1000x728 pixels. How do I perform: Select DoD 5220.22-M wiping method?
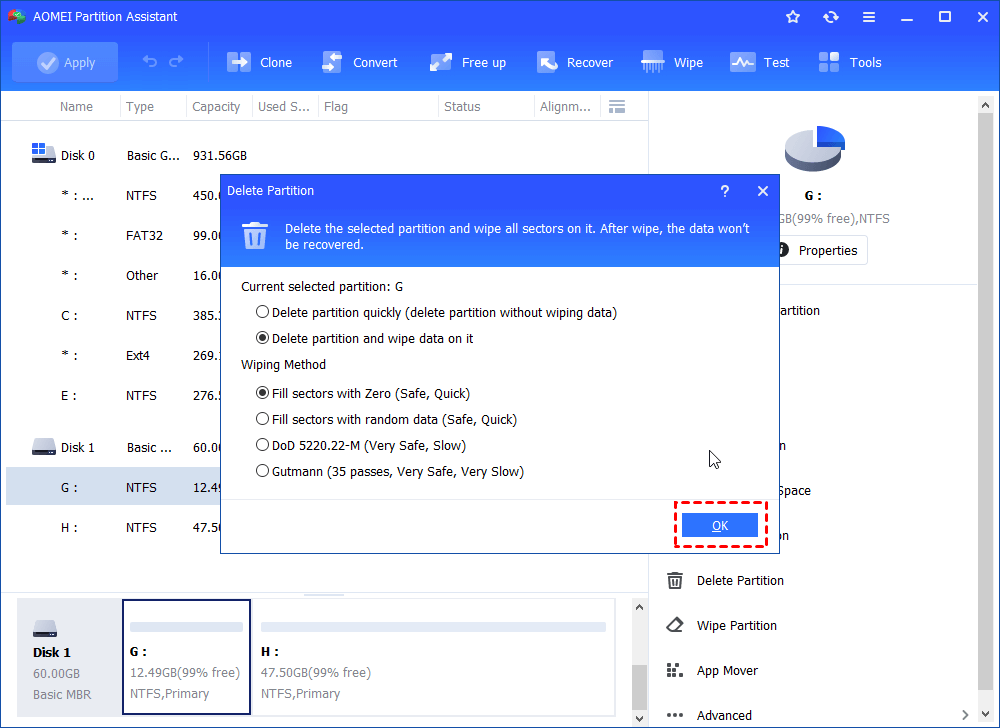pyautogui.click(x=361, y=446)
